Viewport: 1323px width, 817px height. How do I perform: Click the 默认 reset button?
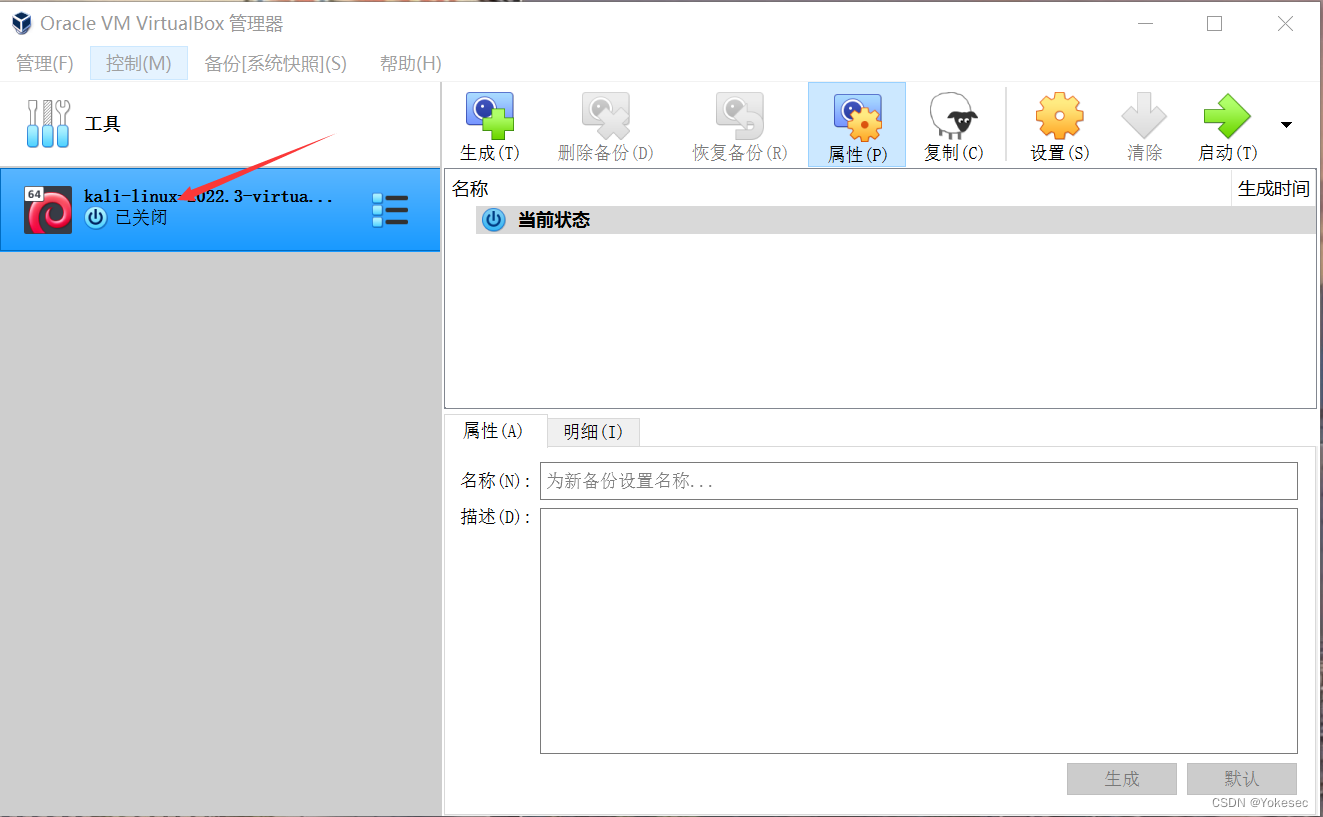pos(1242,779)
